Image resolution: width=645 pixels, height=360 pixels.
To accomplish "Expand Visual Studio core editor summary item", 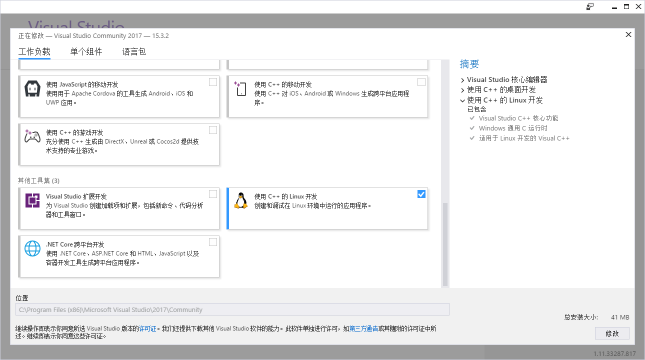I will (x=462, y=80).
